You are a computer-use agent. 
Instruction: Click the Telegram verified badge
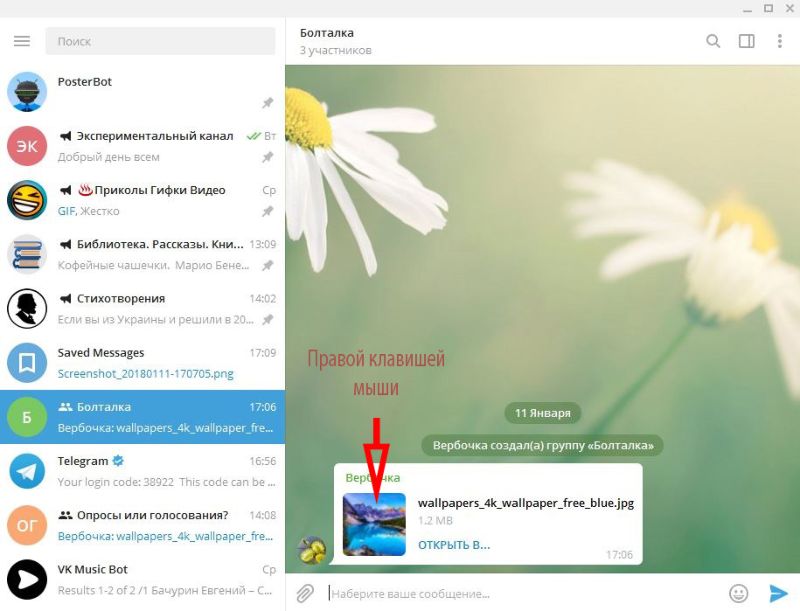click(x=118, y=461)
